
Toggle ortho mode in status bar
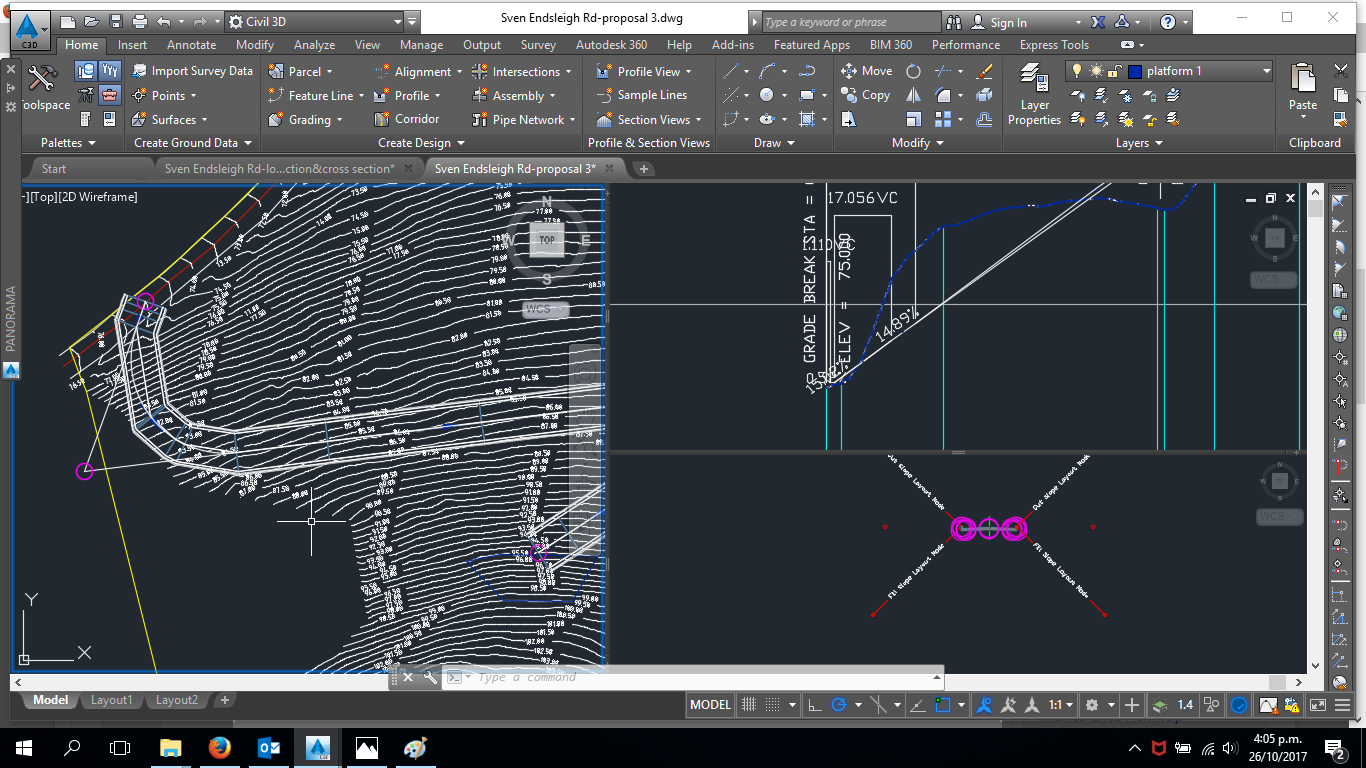816,705
